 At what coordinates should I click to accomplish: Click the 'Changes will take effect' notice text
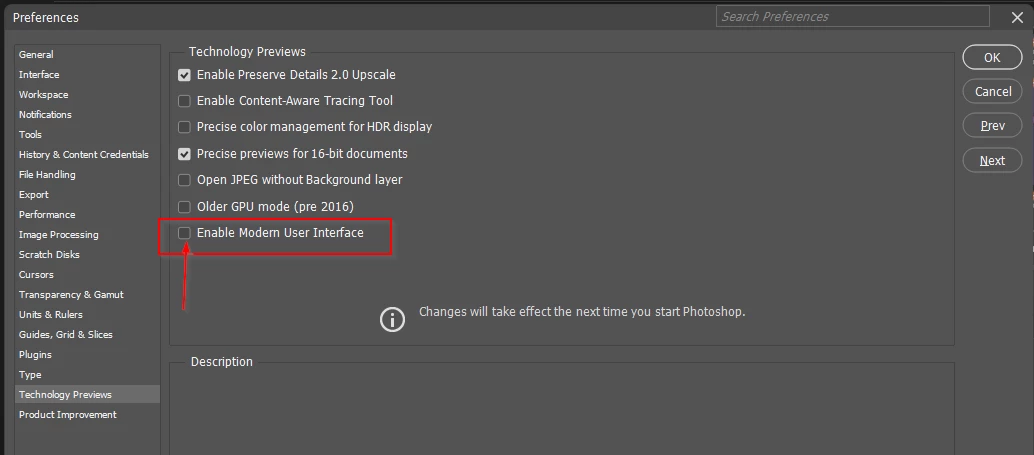tap(582, 311)
